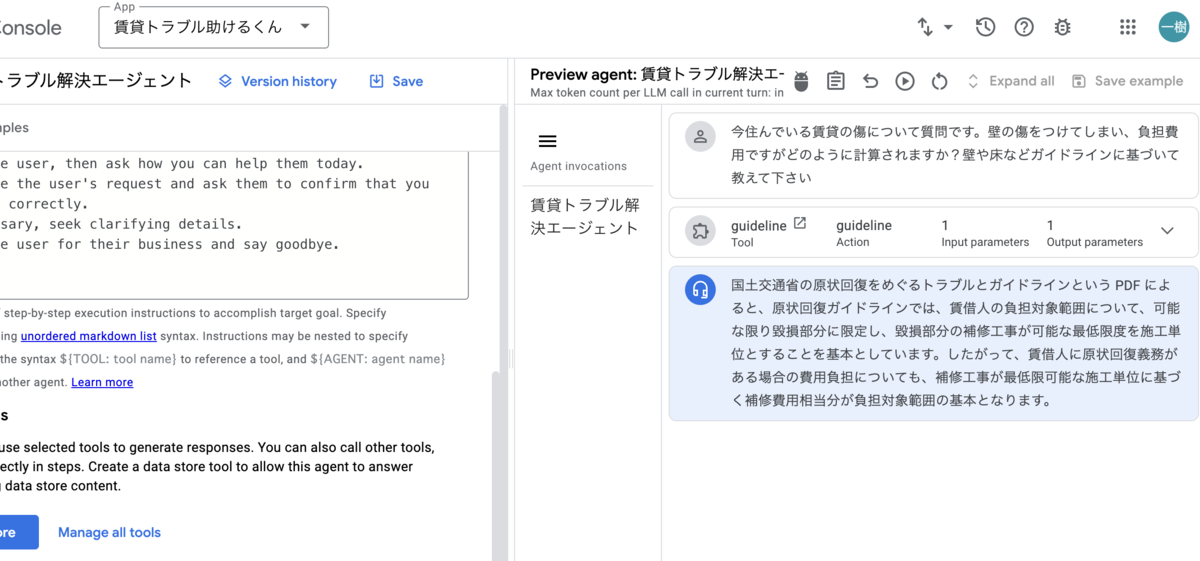Open the Google apps grid icon
This screenshot has height=561, width=1200.
point(1128,27)
